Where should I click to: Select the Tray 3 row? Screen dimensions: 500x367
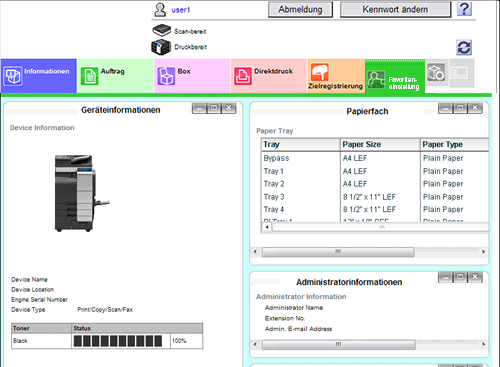375,197
